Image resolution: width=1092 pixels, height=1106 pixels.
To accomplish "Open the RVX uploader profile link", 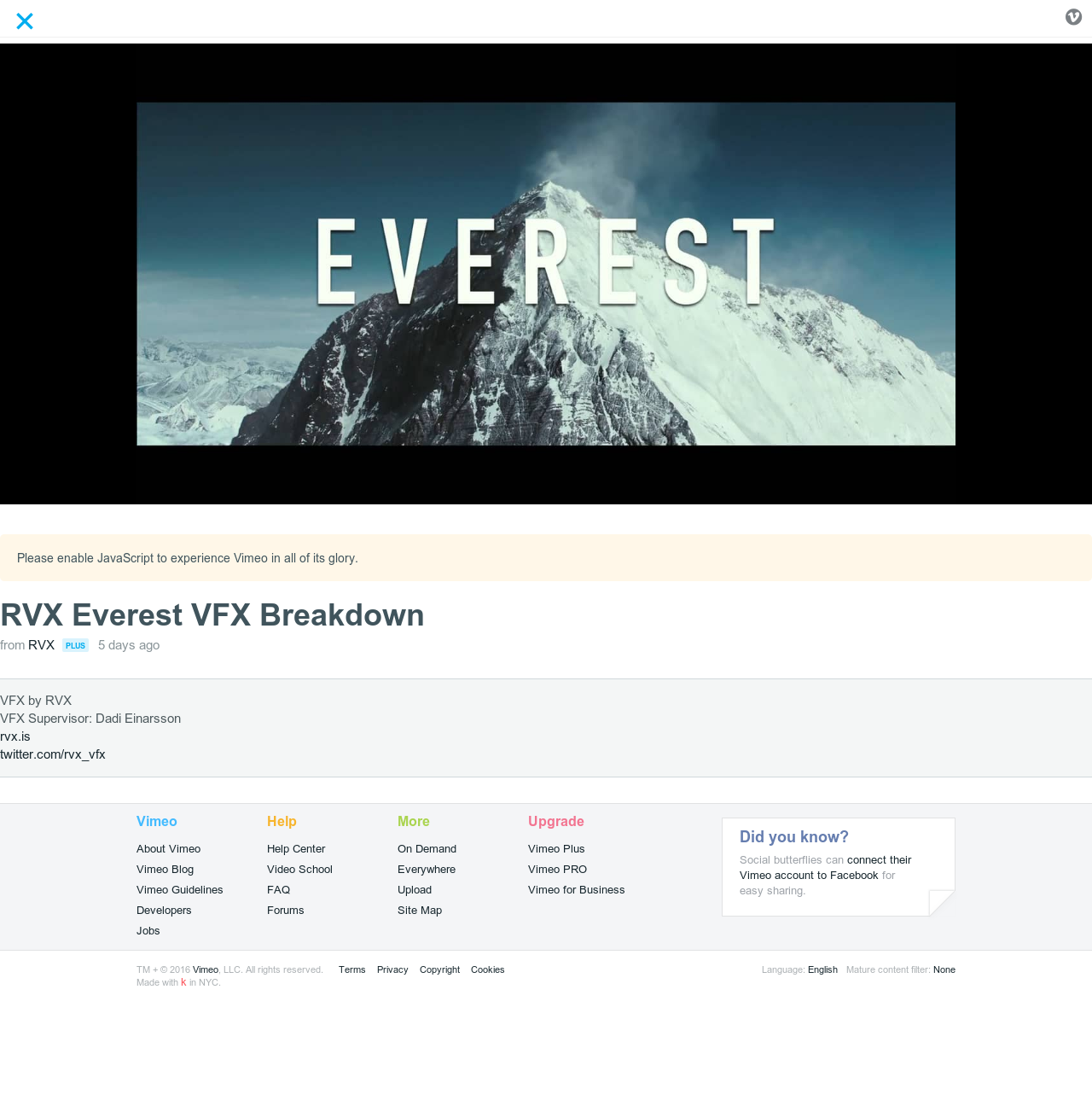I will pyautogui.click(x=41, y=645).
